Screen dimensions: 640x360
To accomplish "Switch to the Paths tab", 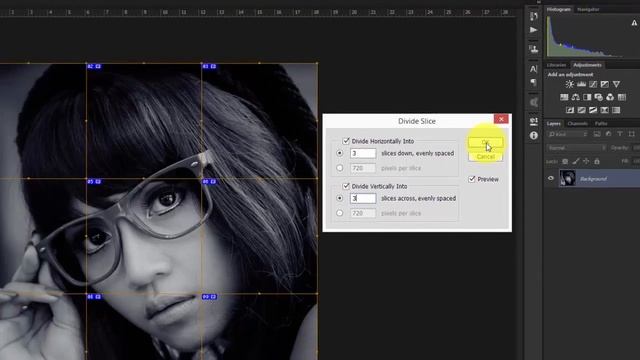I will [601, 123].
